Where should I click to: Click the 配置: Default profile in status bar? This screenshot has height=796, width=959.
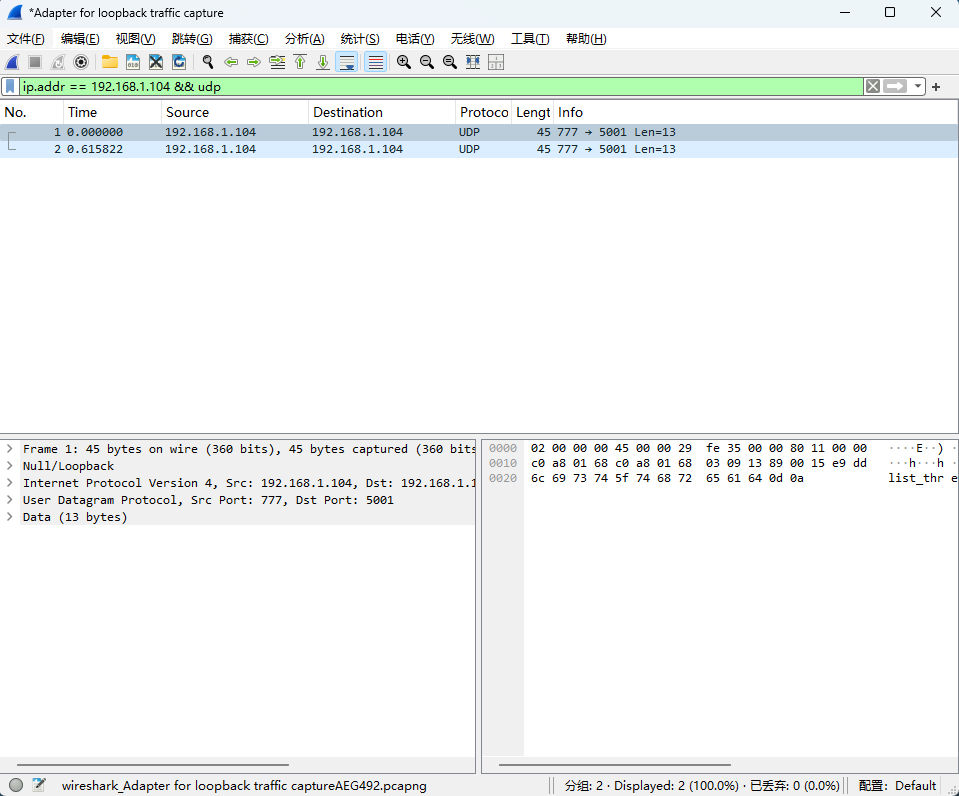point(897,786)
